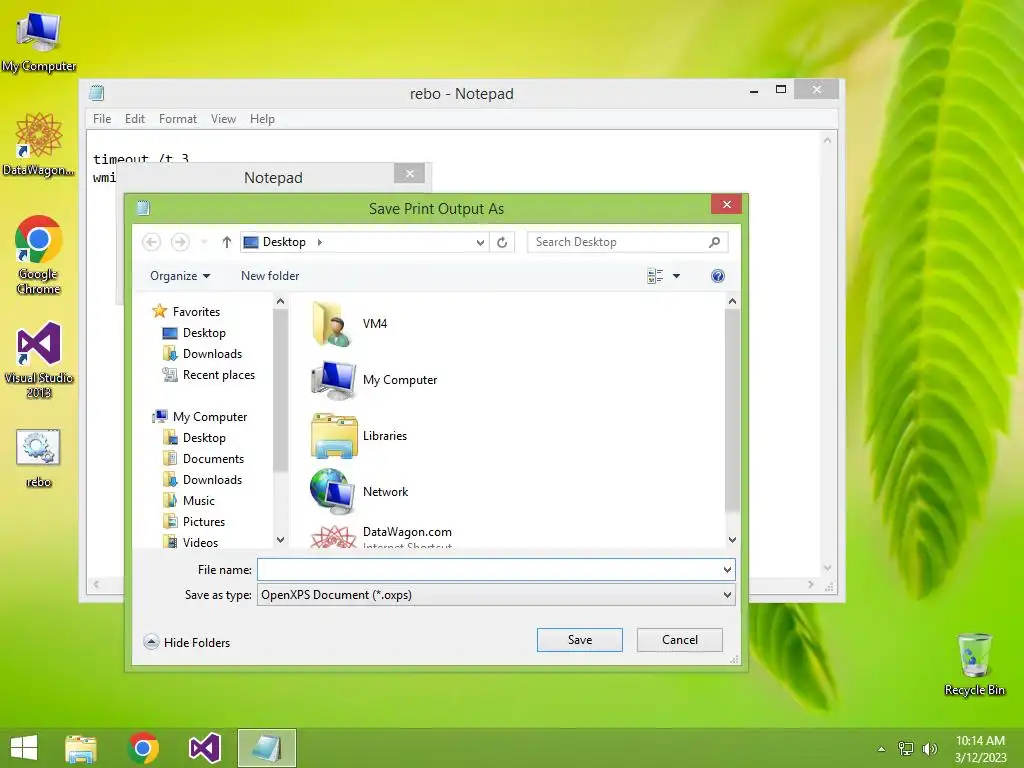Click navigation pane scrollbar down arrow
This screenshot has width=1024, height=768.
pos(281,540)
